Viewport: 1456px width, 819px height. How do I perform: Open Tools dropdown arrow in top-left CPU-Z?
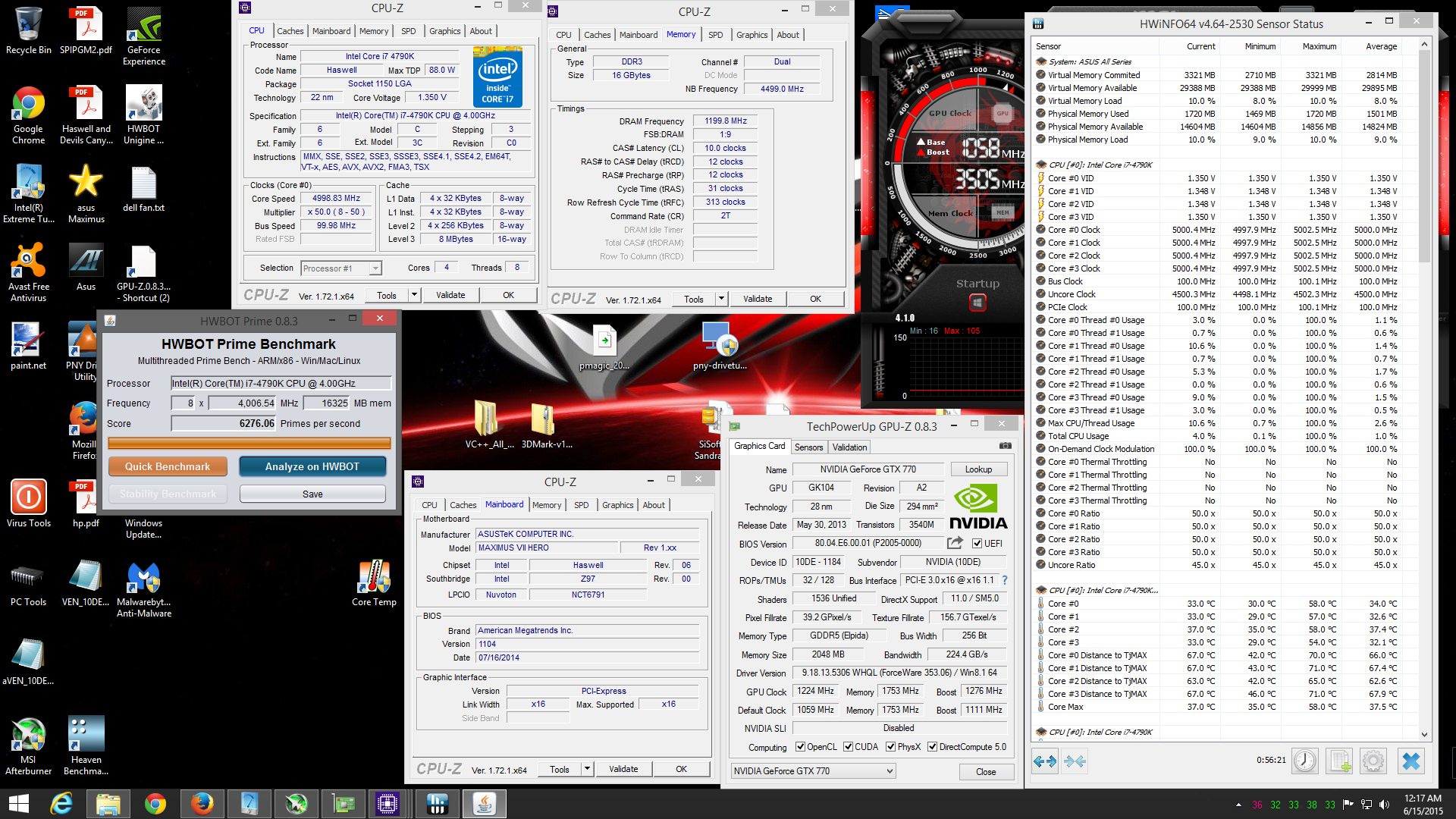[414, 296]
